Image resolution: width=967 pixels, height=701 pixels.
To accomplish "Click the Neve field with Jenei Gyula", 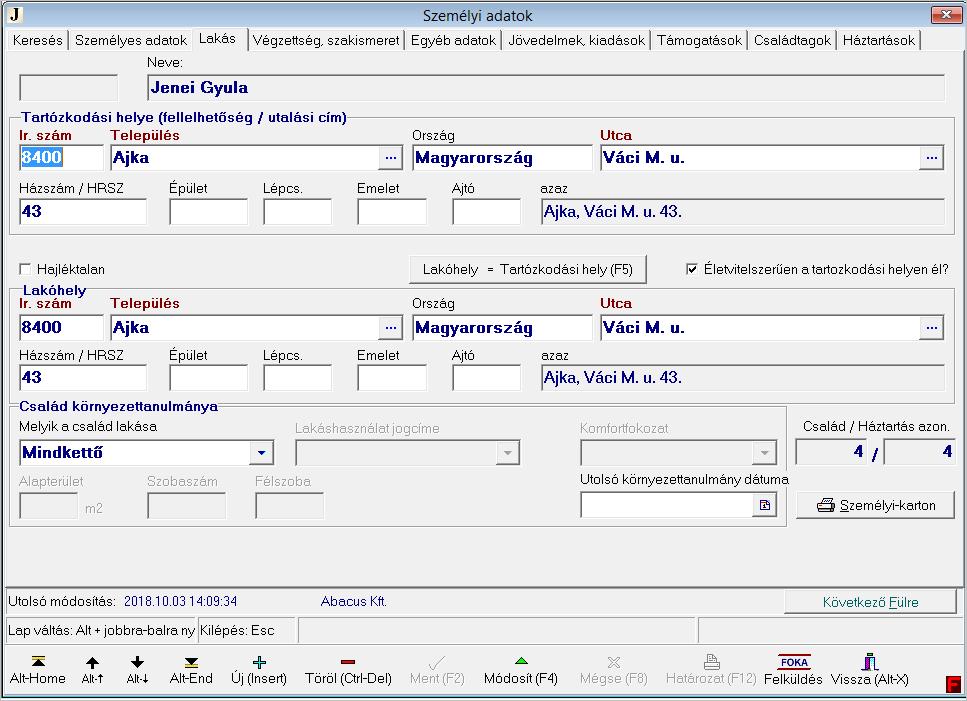I will (x=546, y=88).
